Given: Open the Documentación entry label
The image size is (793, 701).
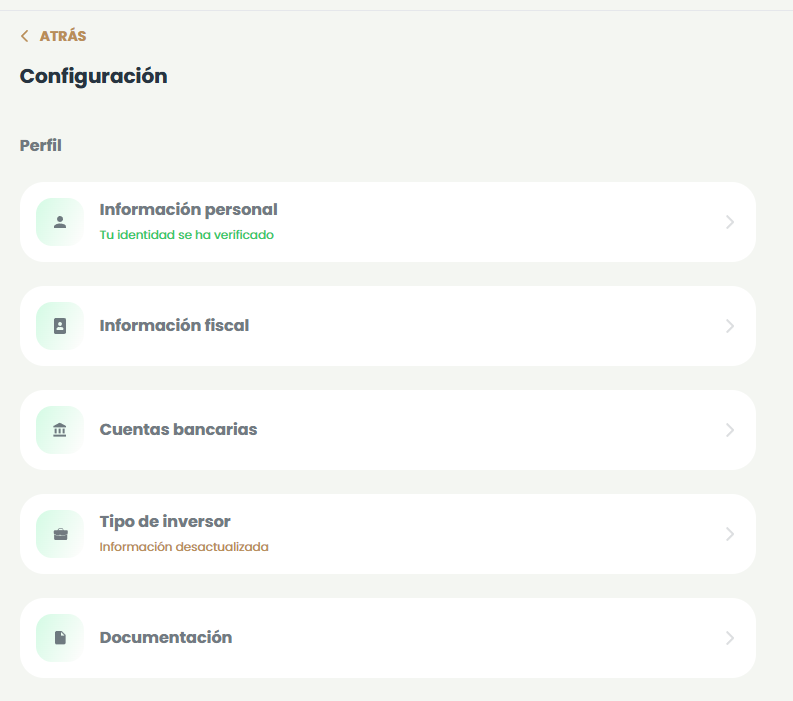Looking at the screenshot, I should point(166,638).
